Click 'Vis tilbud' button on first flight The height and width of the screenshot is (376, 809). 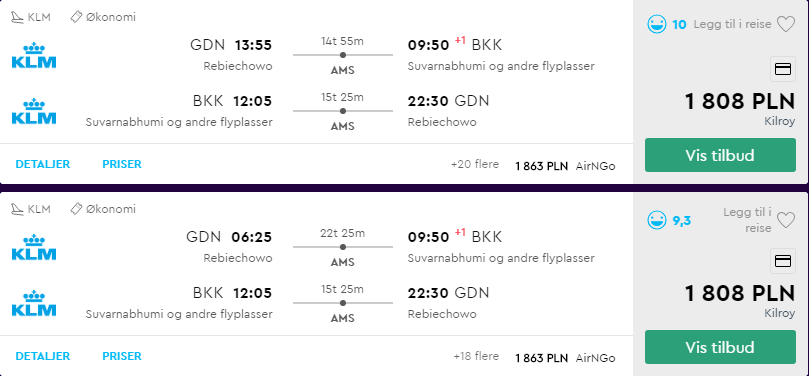(720, 155)
